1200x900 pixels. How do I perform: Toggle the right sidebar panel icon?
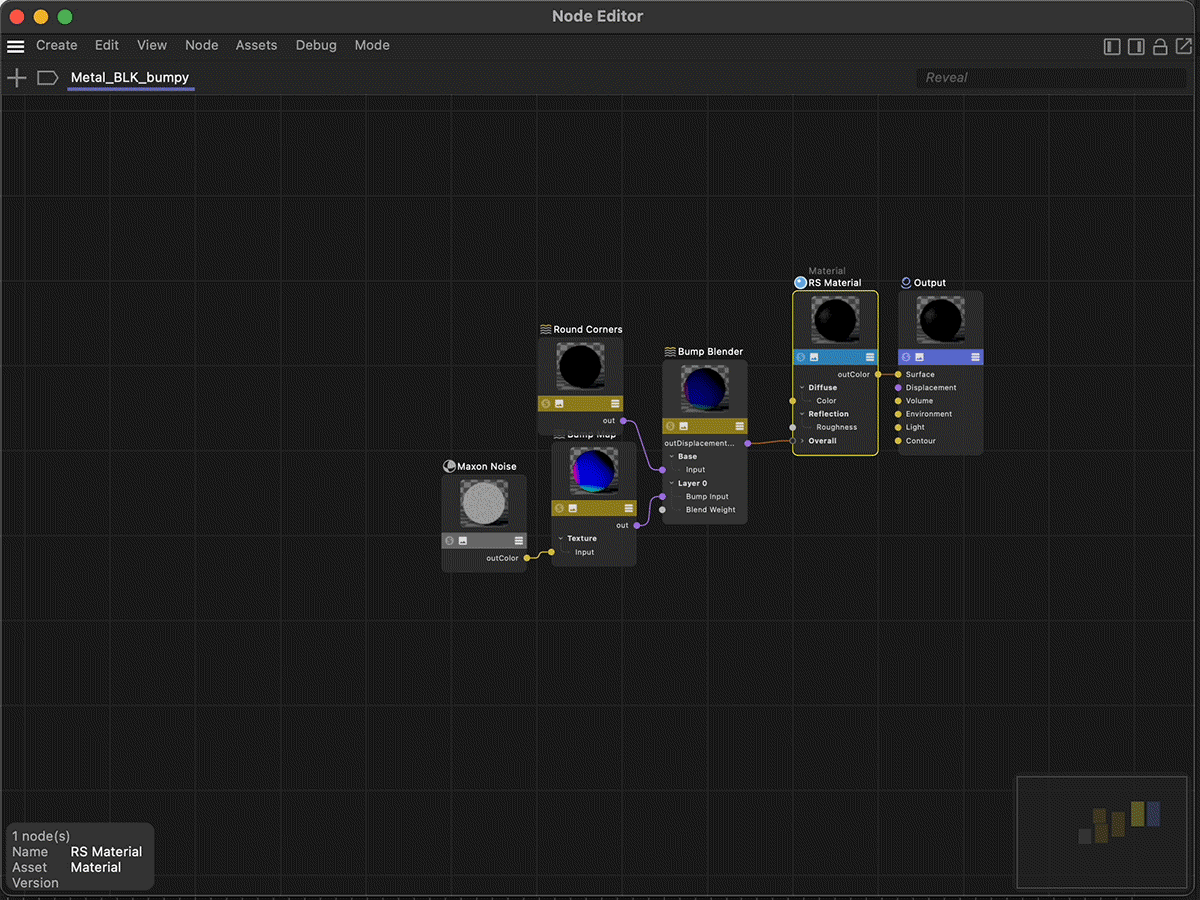[x=1136, y=47]
